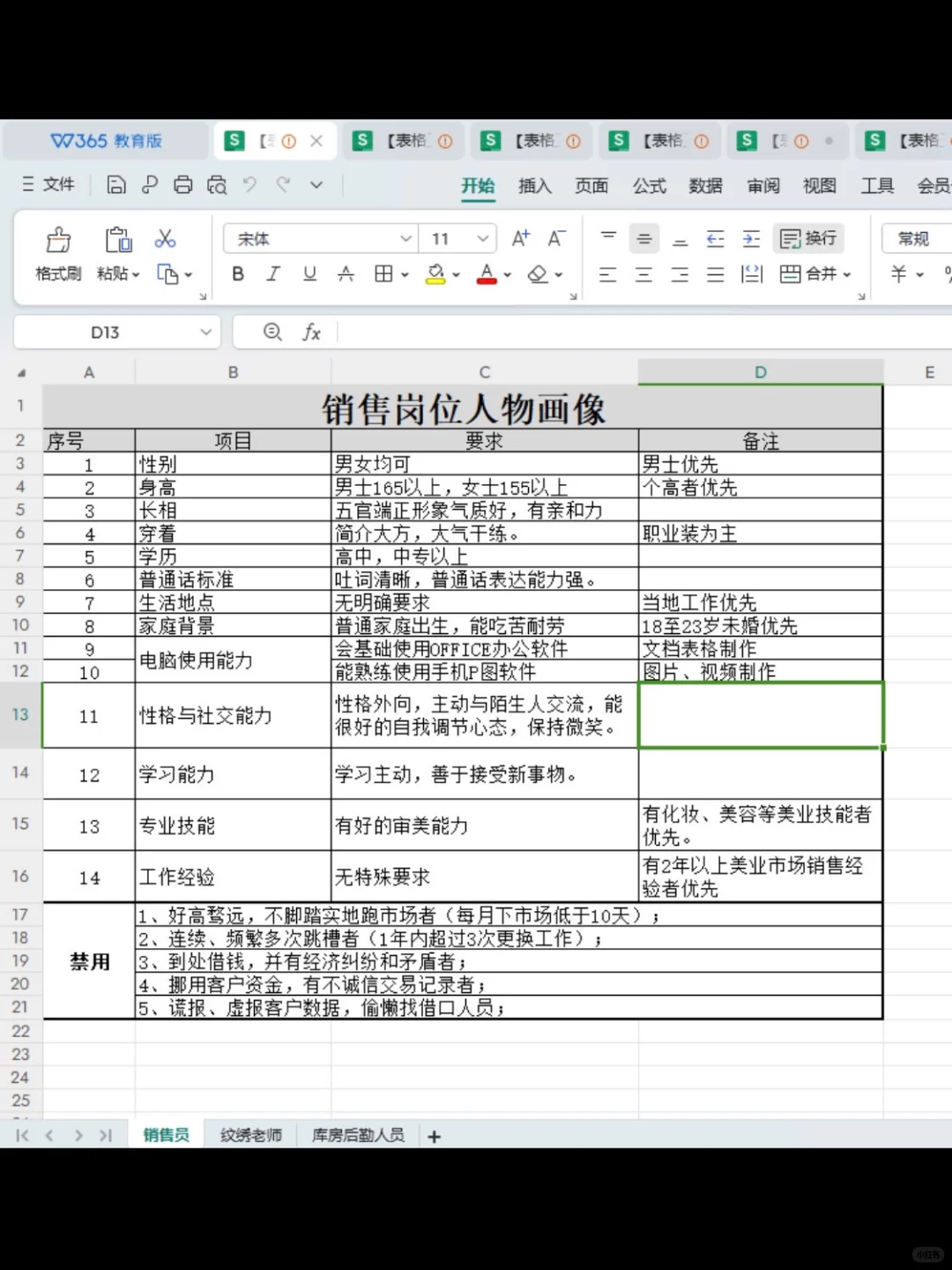Image resolution: width=952 pixels, height=1270 pixels.
Task: Toggle Italic formatting
Action: pos(273,274)
